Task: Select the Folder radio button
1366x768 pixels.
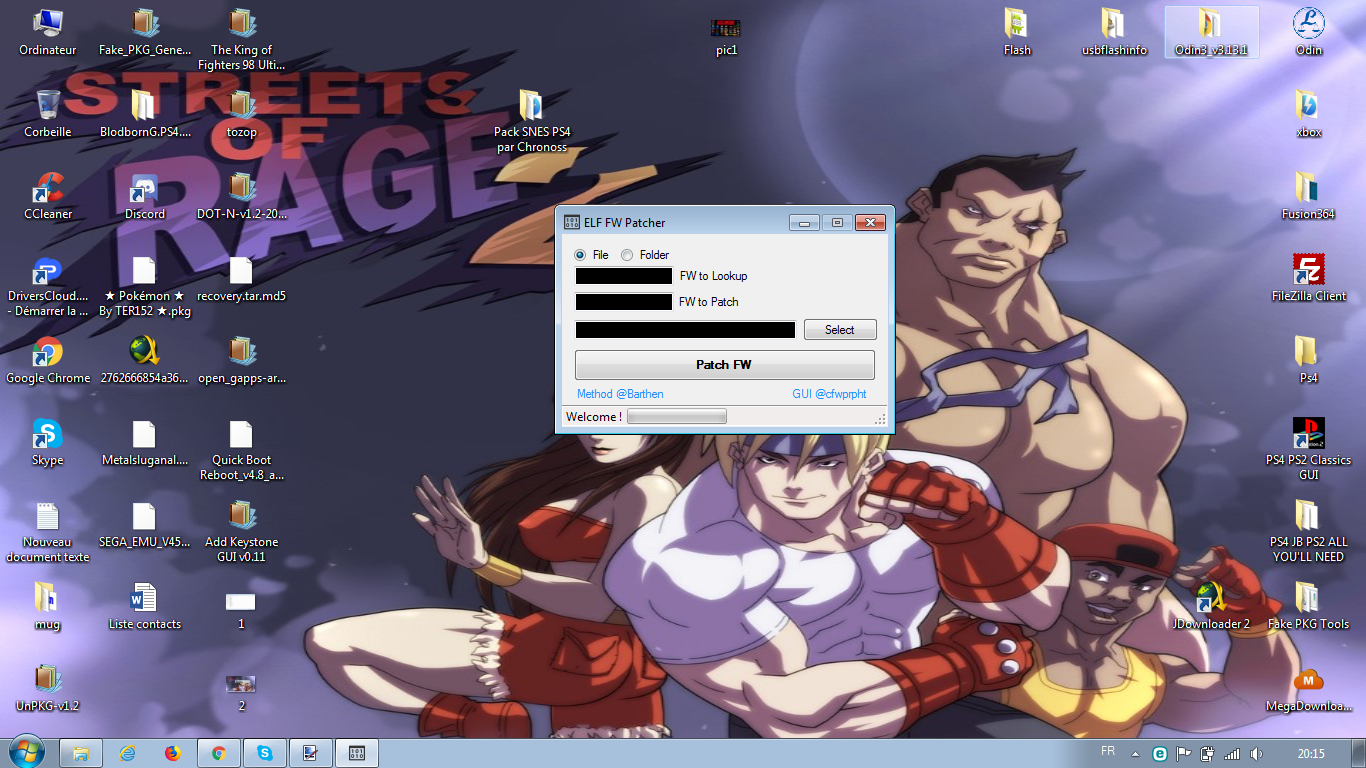Action: coord(627,255)
